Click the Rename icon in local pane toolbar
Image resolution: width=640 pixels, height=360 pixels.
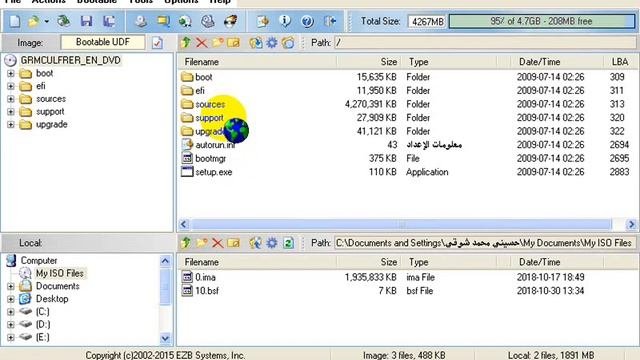click(x=233, y=242)
